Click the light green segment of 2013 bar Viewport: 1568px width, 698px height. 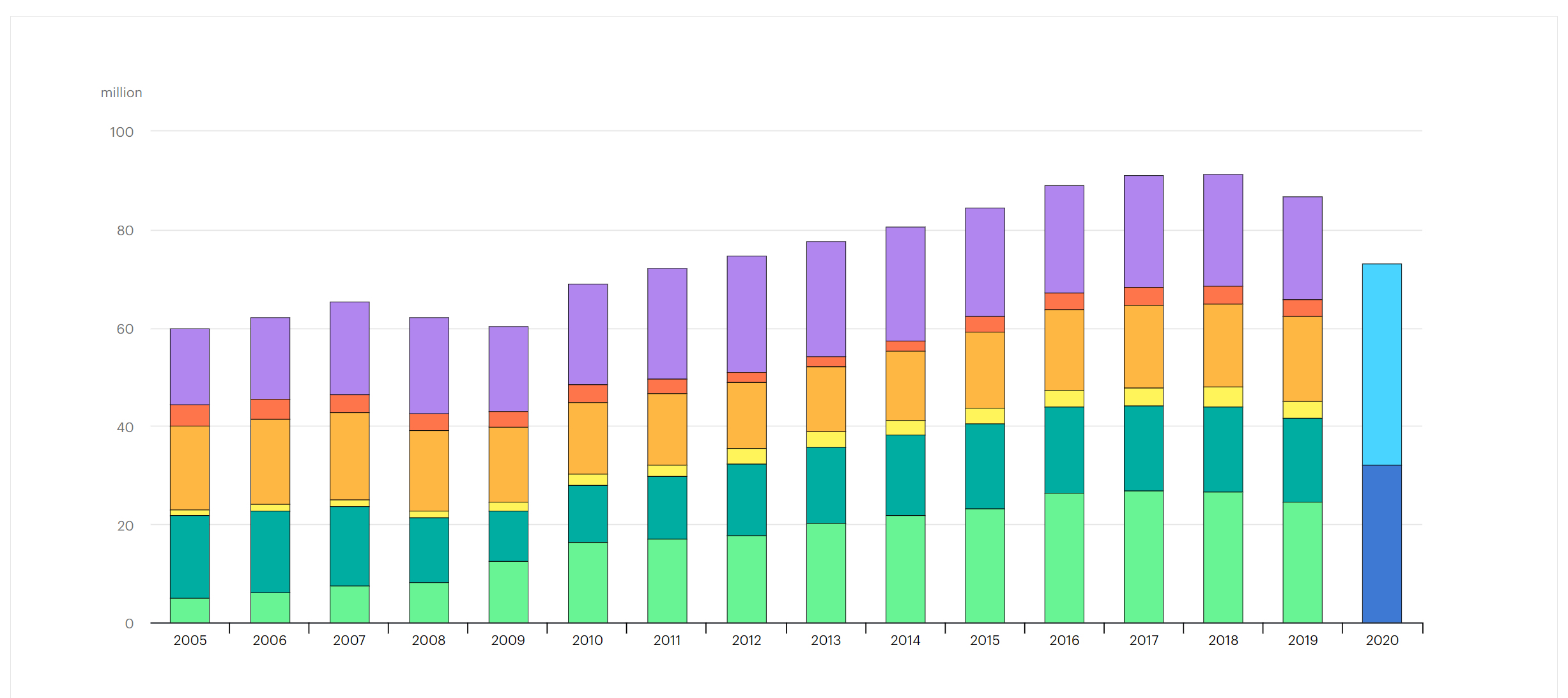pos(826,573)
